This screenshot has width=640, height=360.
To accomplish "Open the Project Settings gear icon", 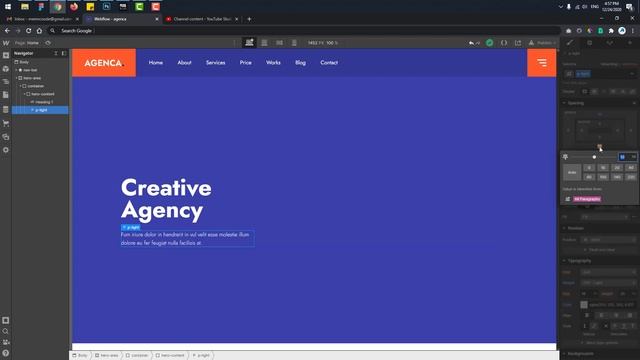I will point(6,150).
